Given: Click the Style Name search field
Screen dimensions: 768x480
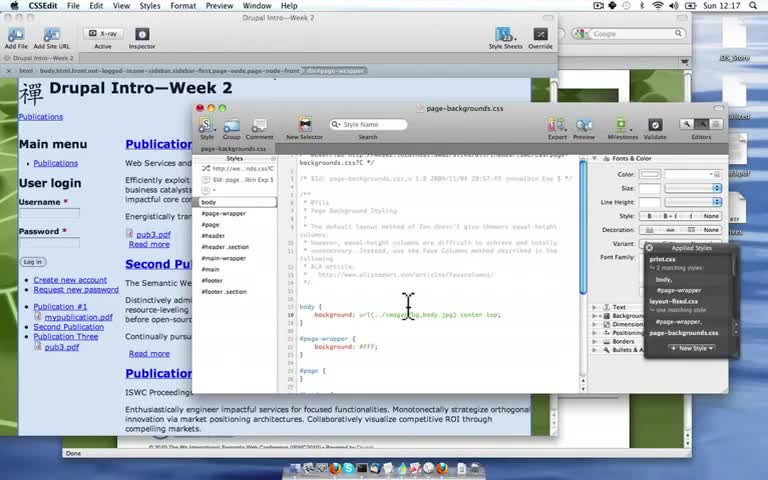Looking at the screenshot, I should tap(368, 124).
